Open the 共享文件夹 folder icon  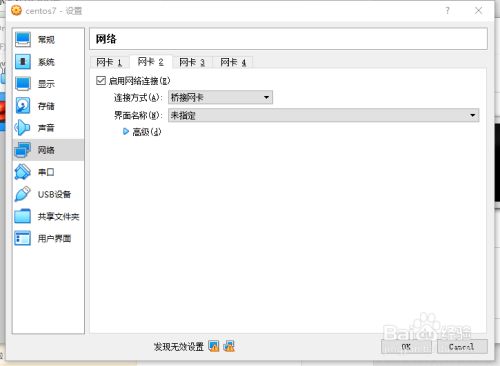click(23, 216)
